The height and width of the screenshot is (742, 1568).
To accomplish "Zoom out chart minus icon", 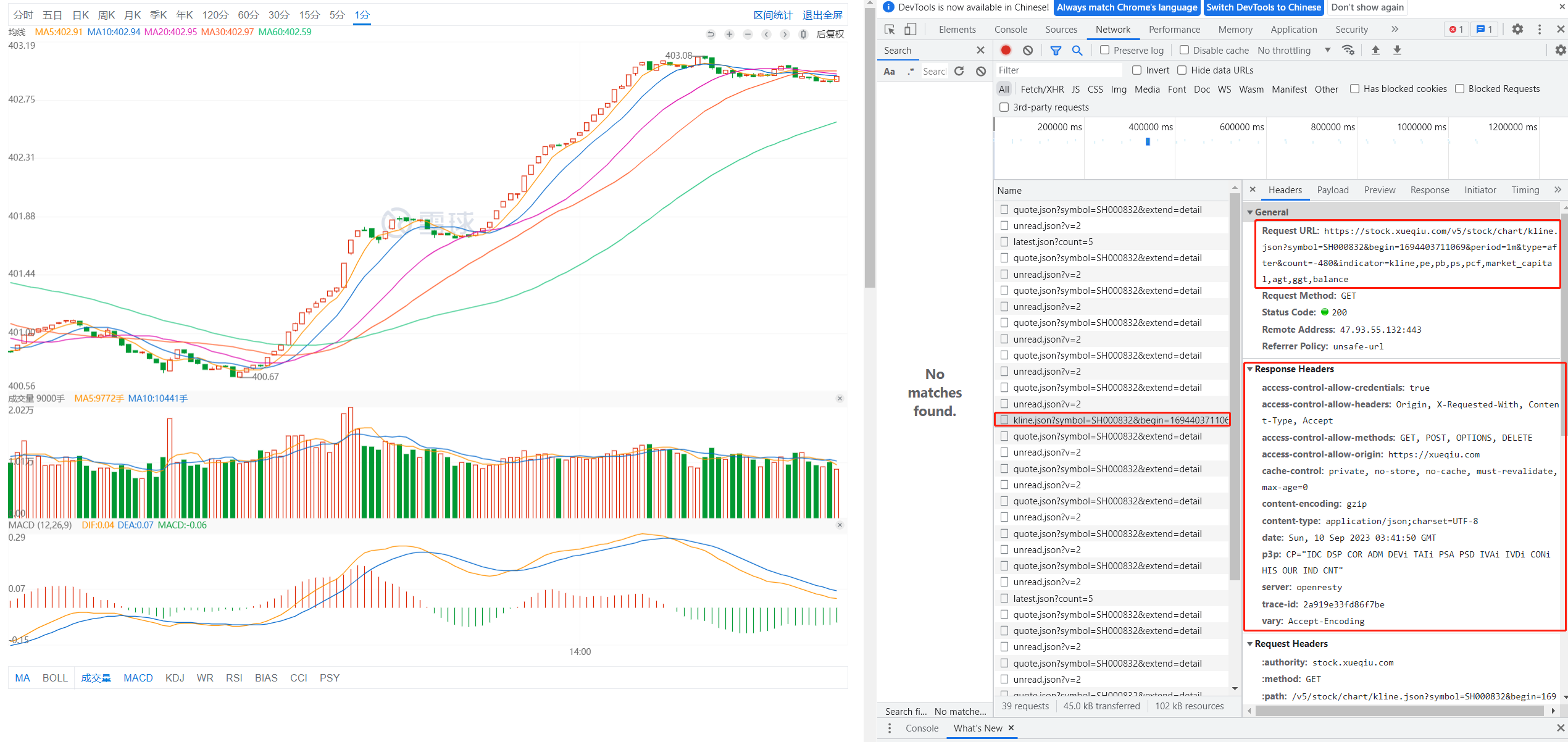I will point(748,35).
